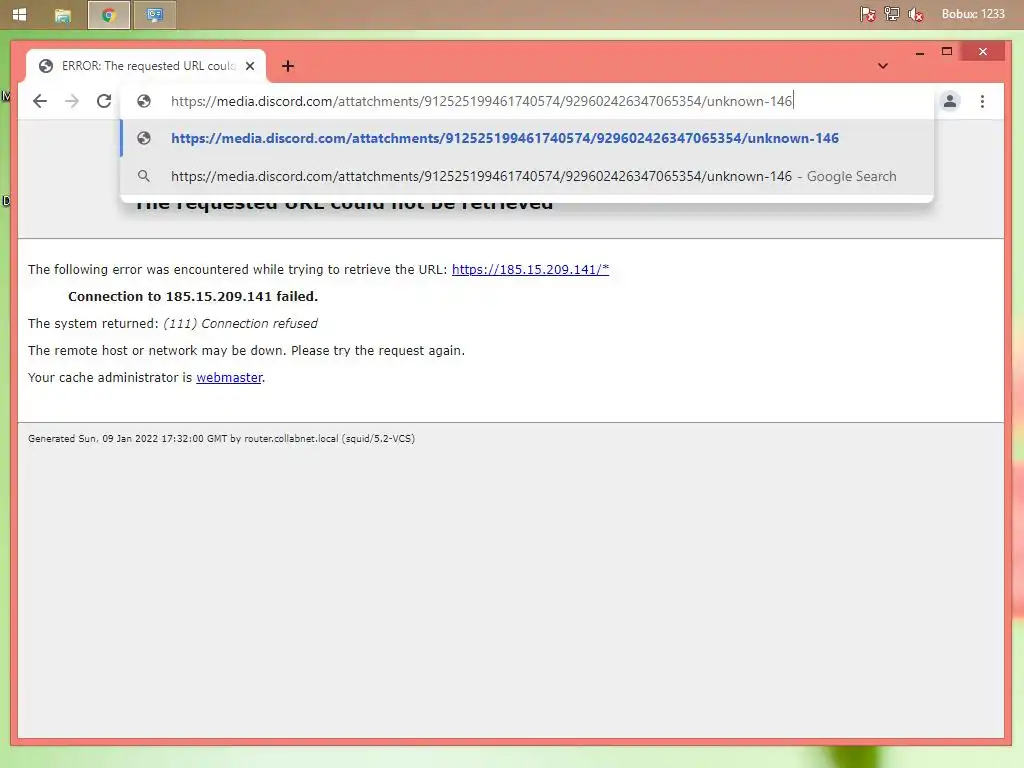Go back to the previous page
Viewport: 1024px width, 768px height.
tap(40, 101)
